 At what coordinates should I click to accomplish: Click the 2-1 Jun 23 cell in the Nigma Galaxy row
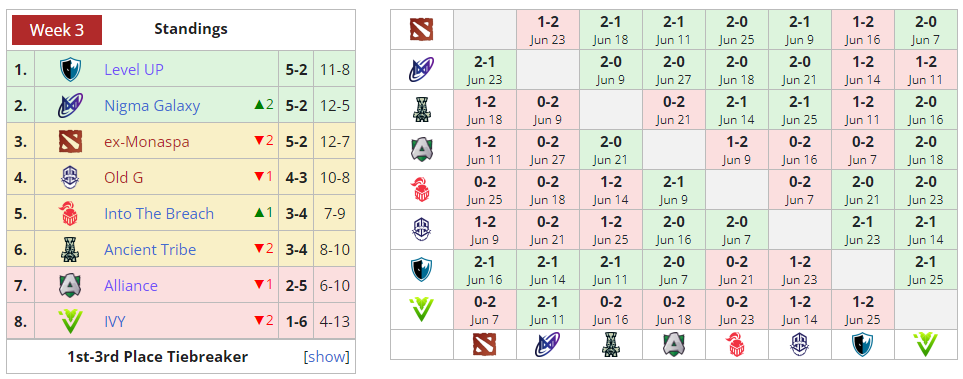tap(485, 70)
